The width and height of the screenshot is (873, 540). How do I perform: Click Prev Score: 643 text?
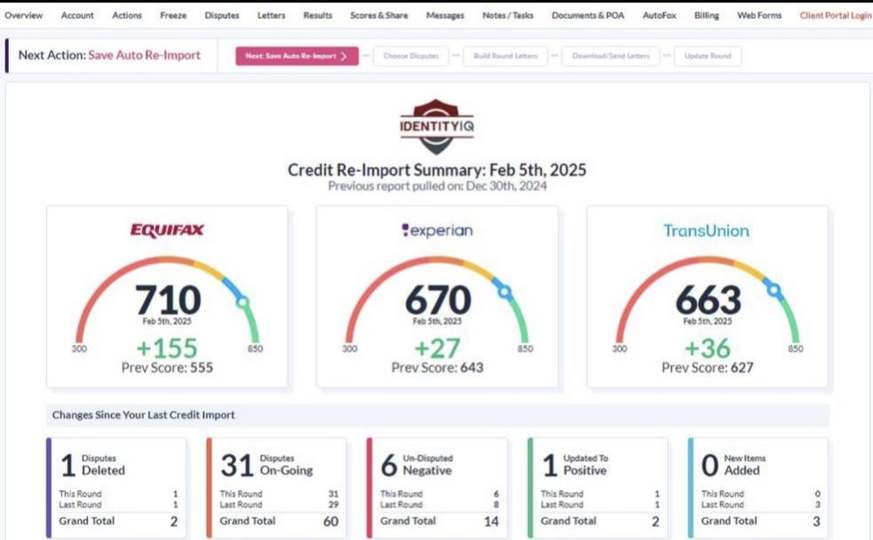pyautogui.click(x=437, y=367)
